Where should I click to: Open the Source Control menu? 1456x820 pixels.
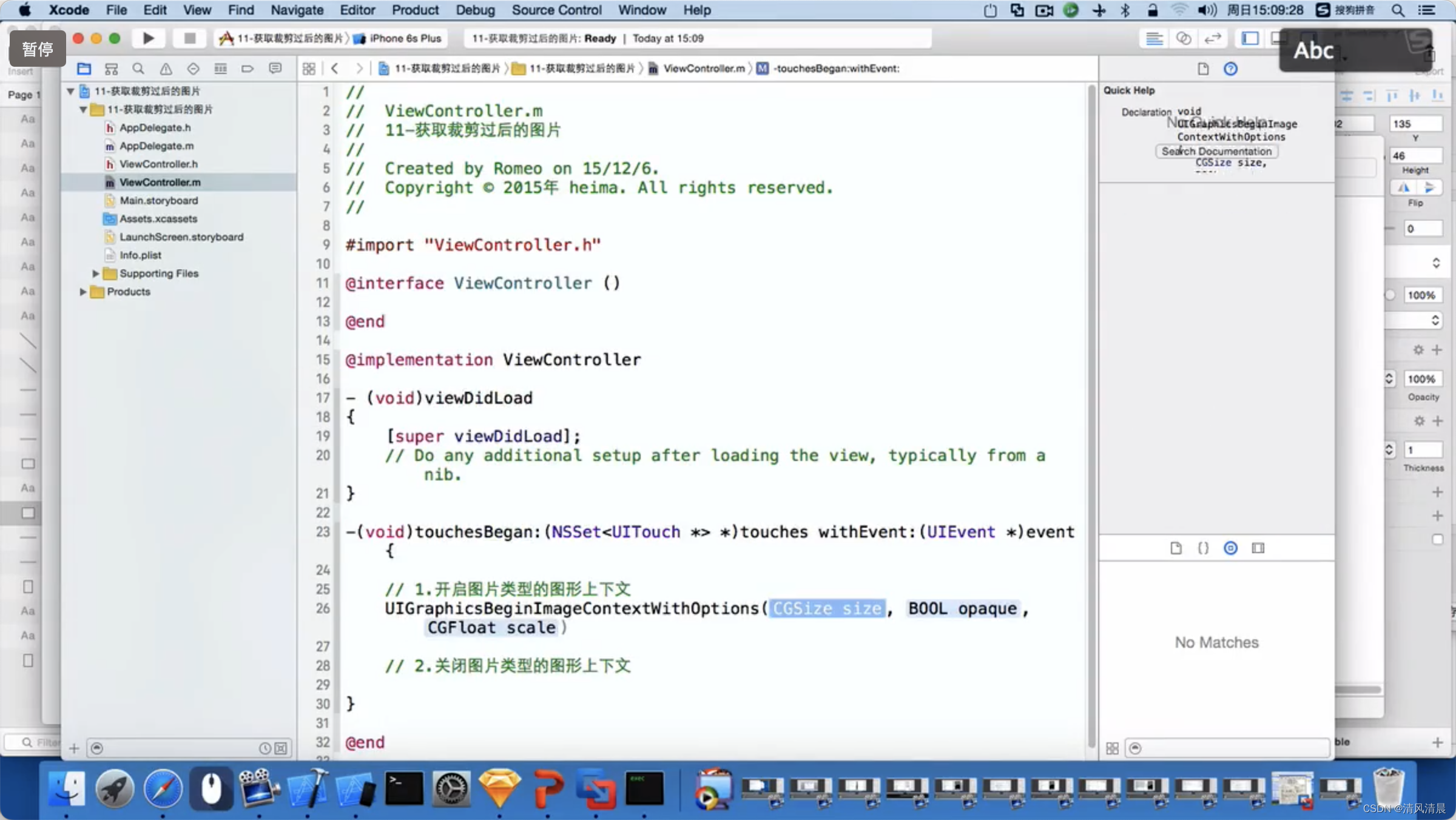556,10
